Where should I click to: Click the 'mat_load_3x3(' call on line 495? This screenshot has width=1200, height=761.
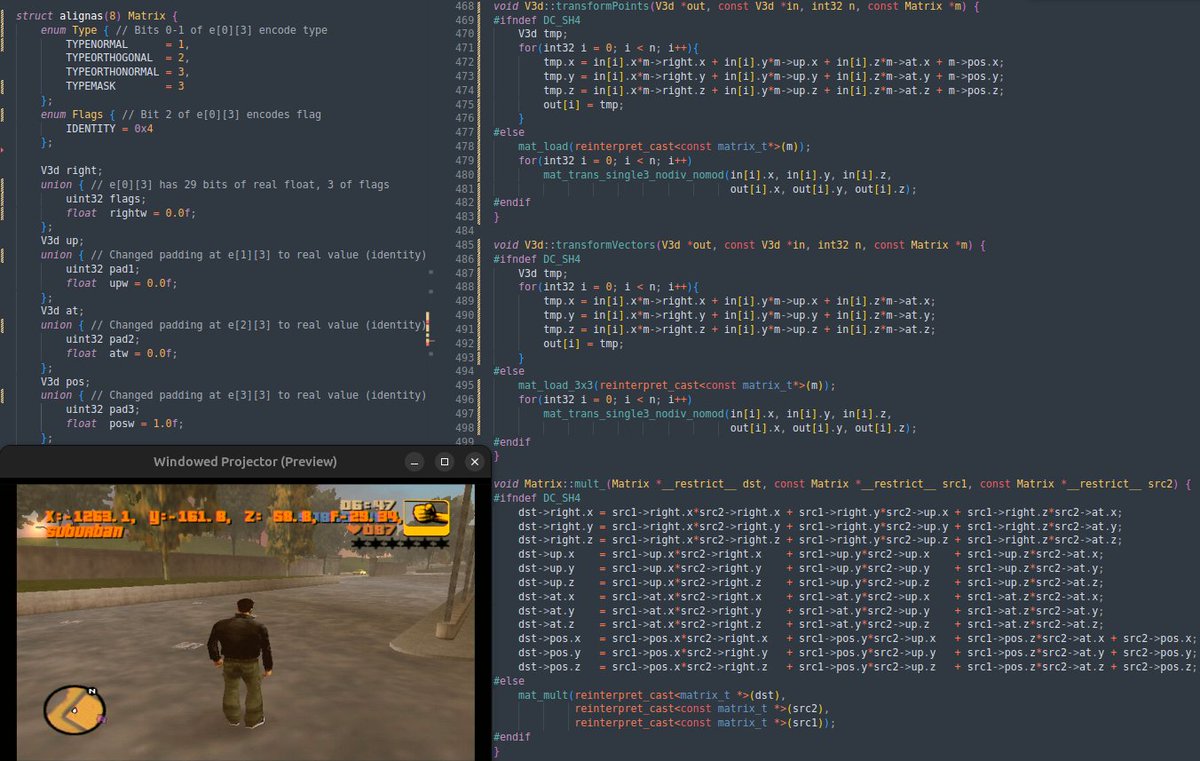point(676,384)
